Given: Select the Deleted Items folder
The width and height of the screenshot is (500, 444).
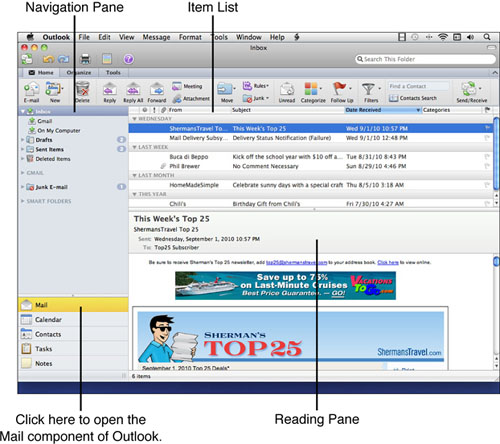Looking at the screenshot, I should point(73,159).
